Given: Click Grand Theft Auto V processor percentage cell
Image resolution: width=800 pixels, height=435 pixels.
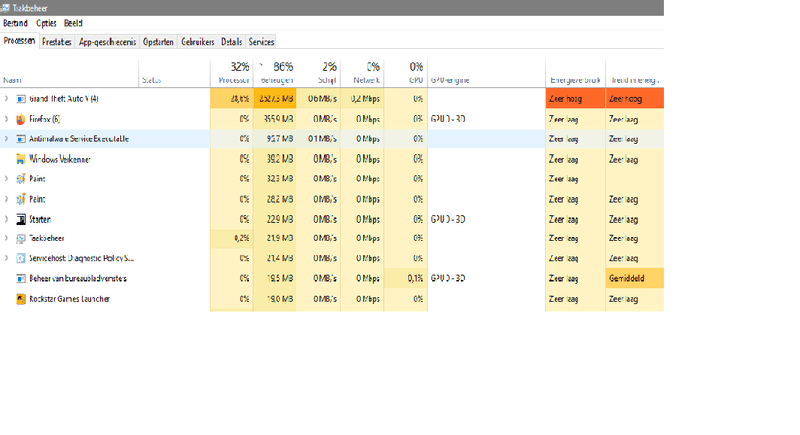Looking at the screenshot, I should (x=232, y=98).
